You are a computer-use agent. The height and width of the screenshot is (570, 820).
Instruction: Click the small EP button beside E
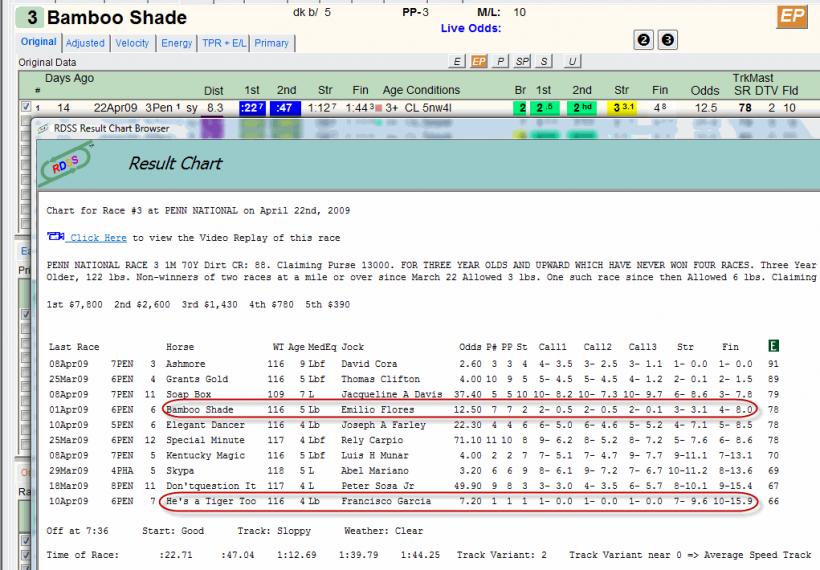(479, 62)
